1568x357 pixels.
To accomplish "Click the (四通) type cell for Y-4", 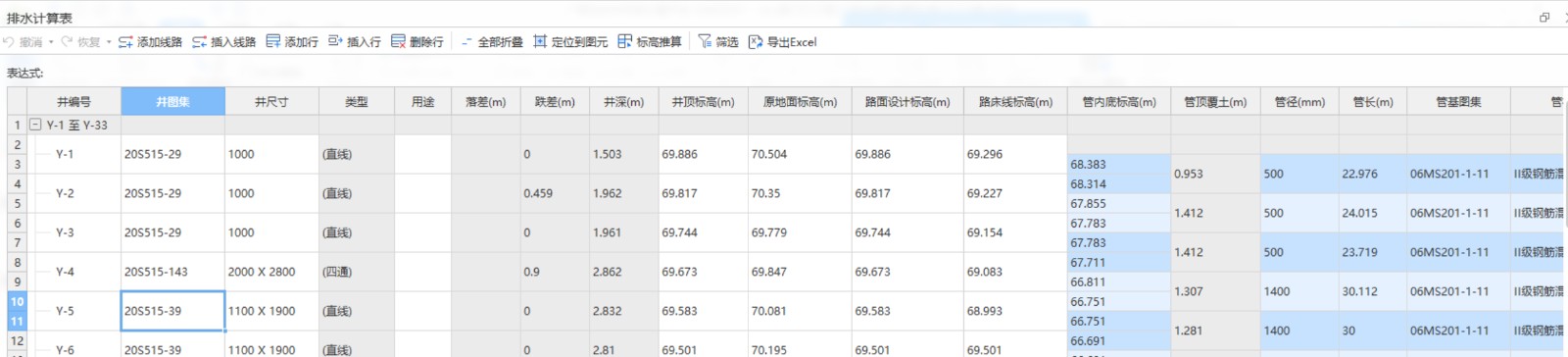I will coord(357,272).
